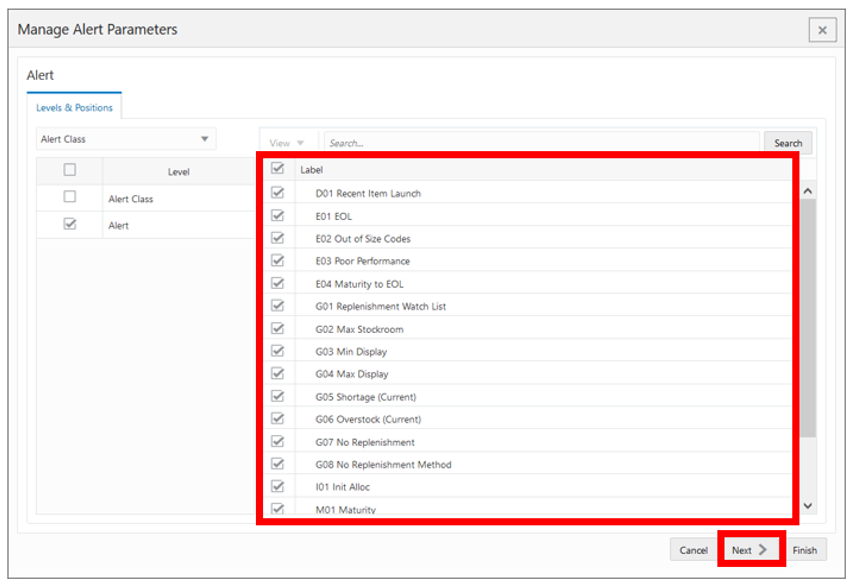Image resolution: width=852 pixels, height=584 pixels.
Task: Uncheck D01 Recent Item Launch
Action: click(278, 193)
